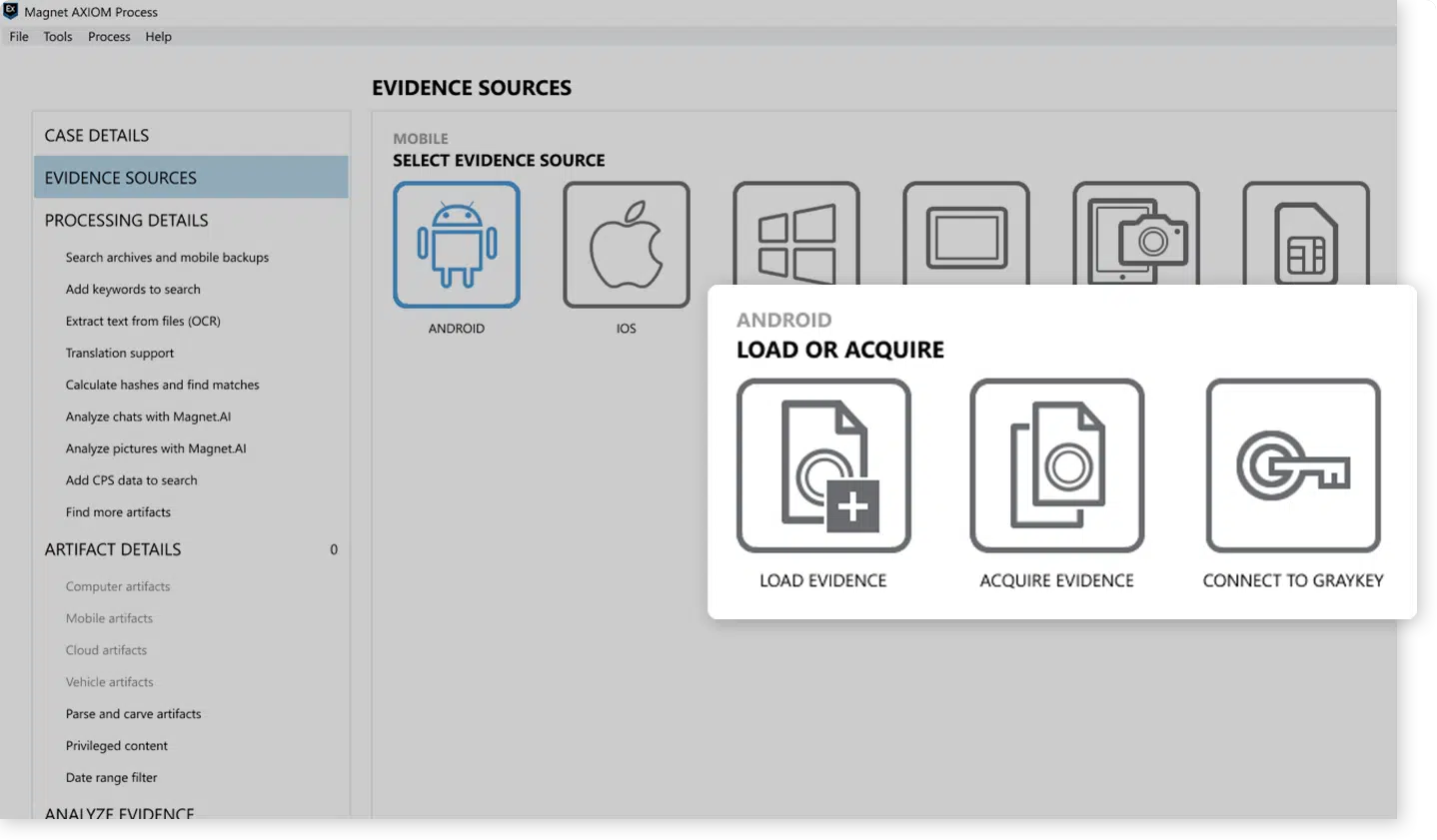Open Add keywords to search

tap(133, 290)
